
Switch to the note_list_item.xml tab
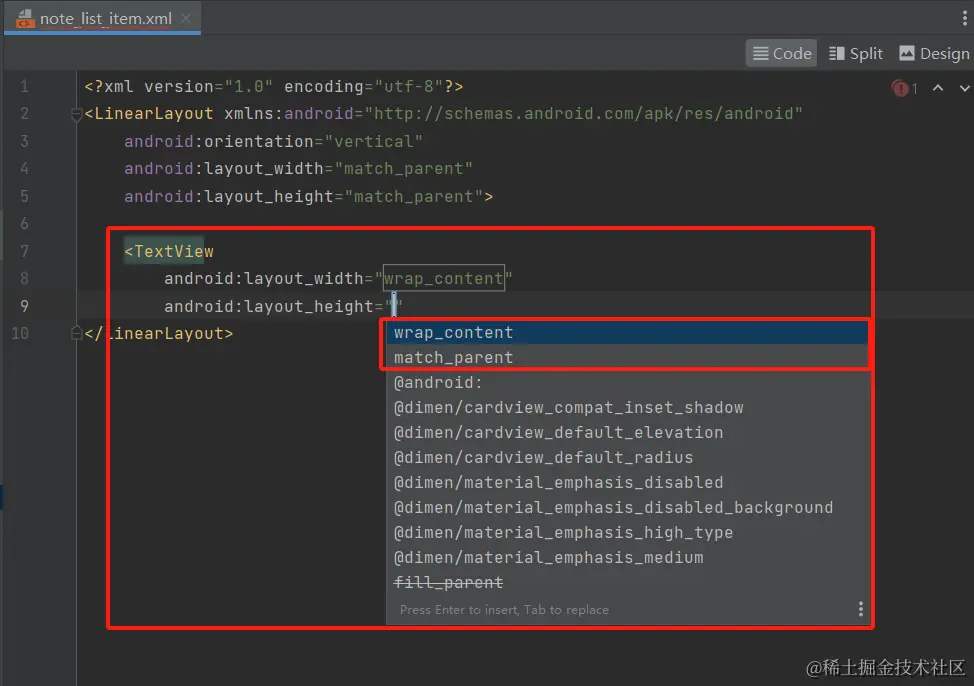tap(103, 18)
